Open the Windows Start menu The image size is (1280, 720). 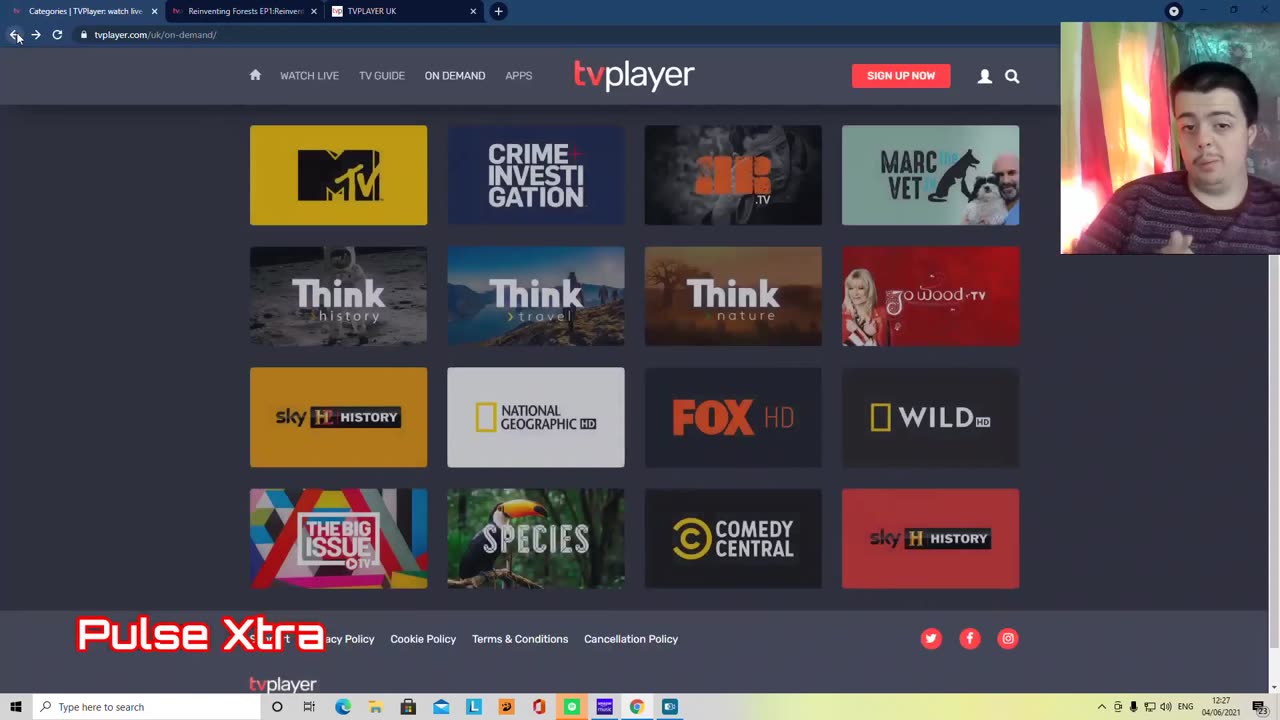coord(15,707)
